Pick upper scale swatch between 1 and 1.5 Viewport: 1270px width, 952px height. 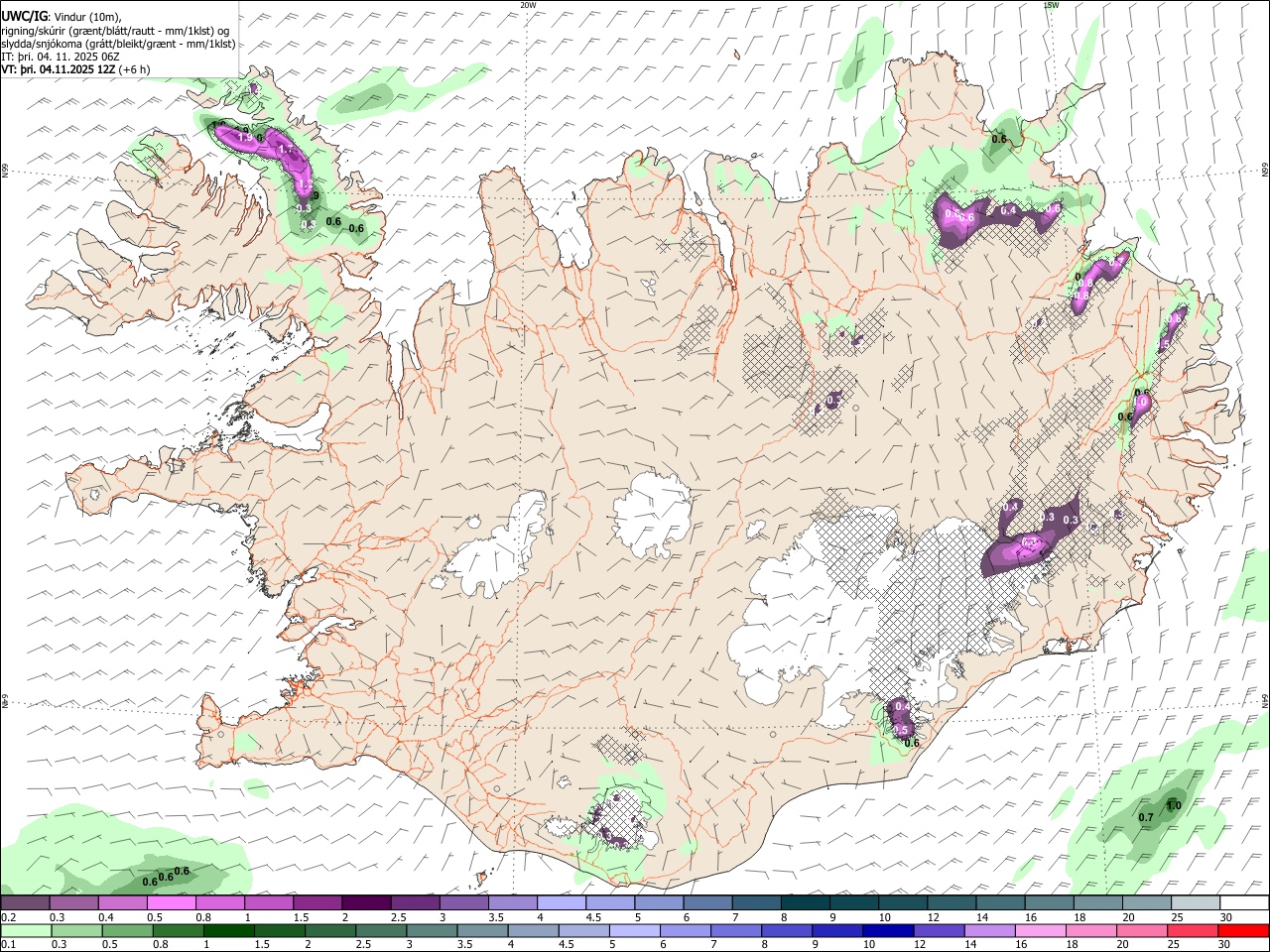[269, 902]
